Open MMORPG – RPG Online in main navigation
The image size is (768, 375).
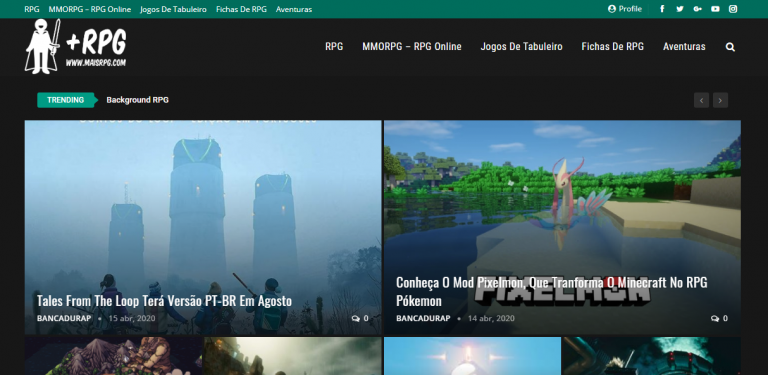(x=412, y=47)
